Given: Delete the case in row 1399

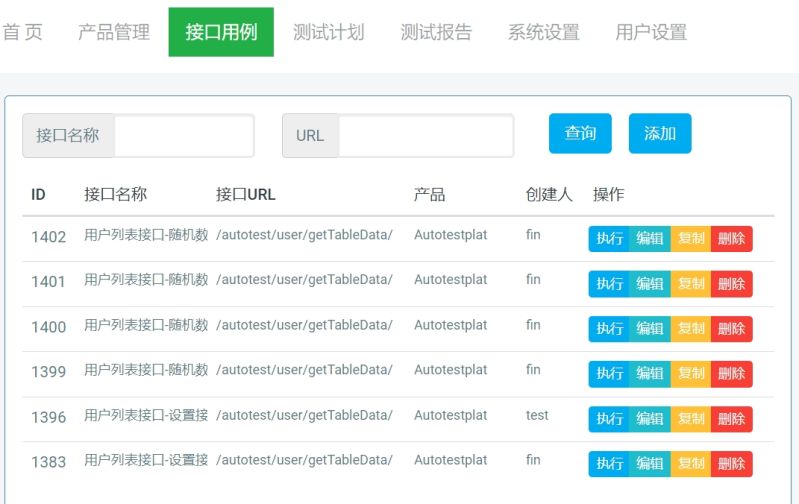Looking at the screenshot, I should point(732,374).
